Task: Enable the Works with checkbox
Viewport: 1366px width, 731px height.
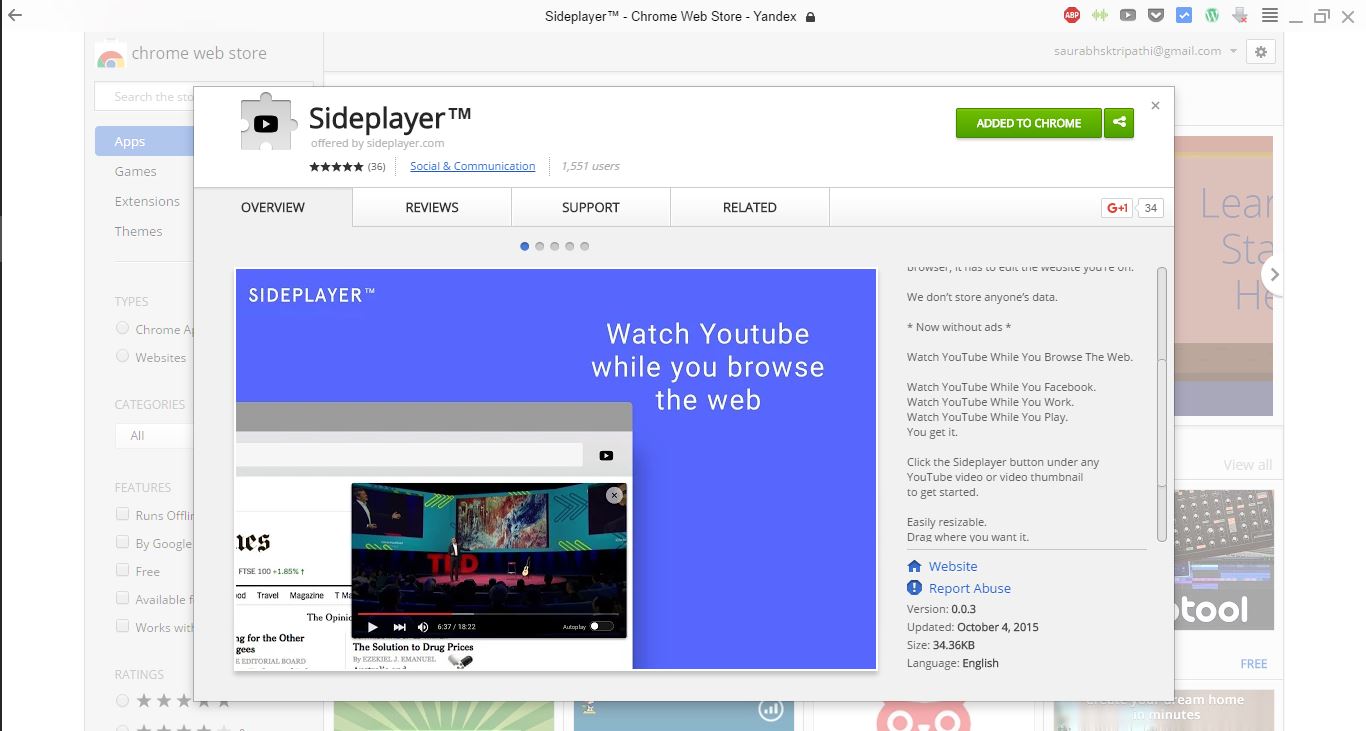Action: pyautogui.click(x=122, y=626)
